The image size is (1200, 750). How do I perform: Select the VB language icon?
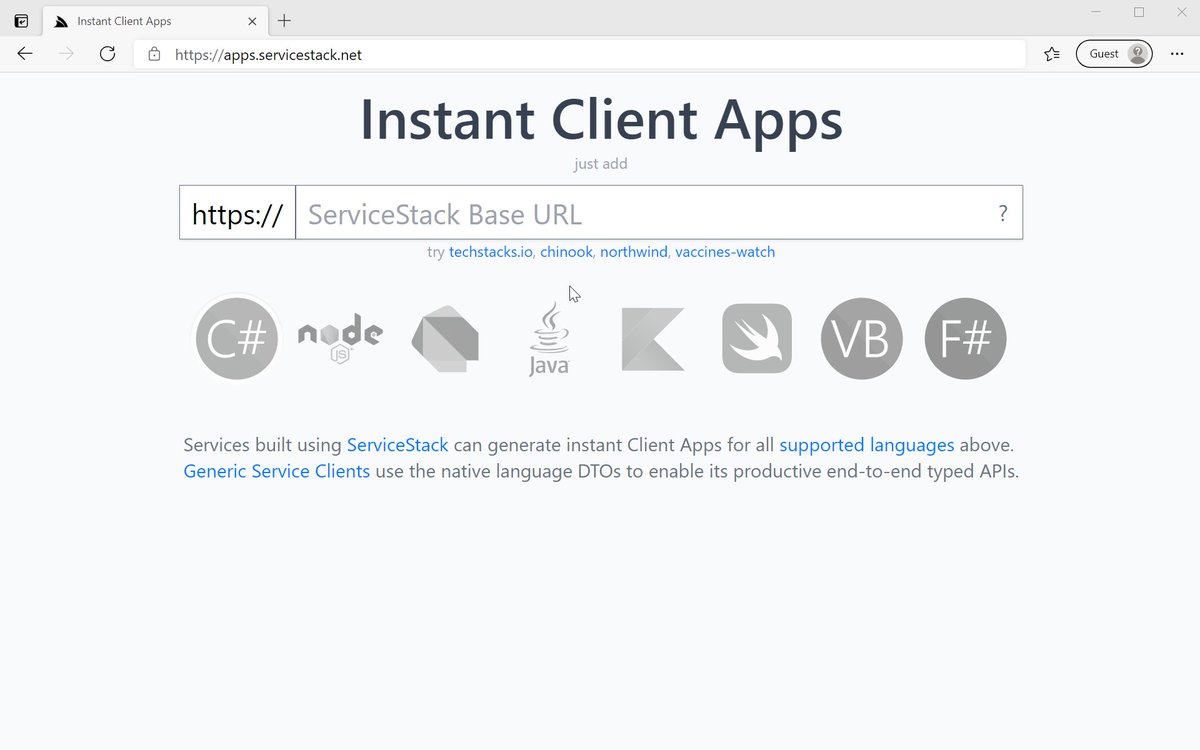(861, 338)
